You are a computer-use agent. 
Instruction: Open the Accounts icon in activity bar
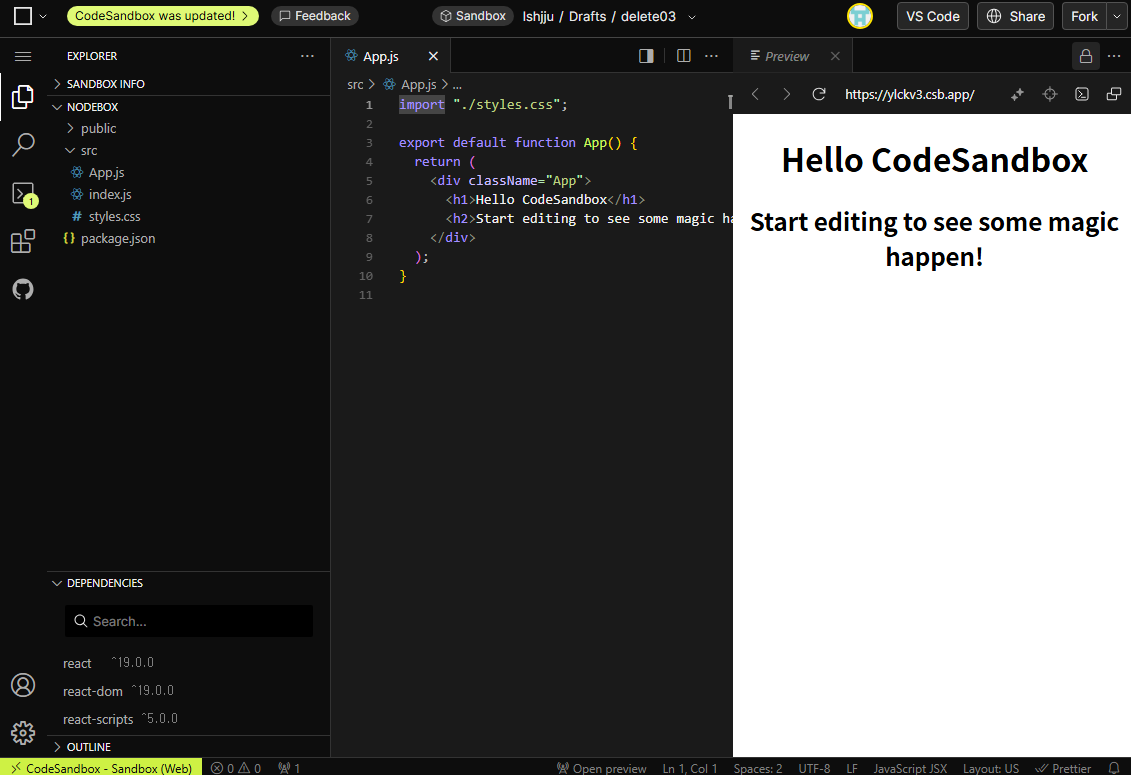coord(22,685)
